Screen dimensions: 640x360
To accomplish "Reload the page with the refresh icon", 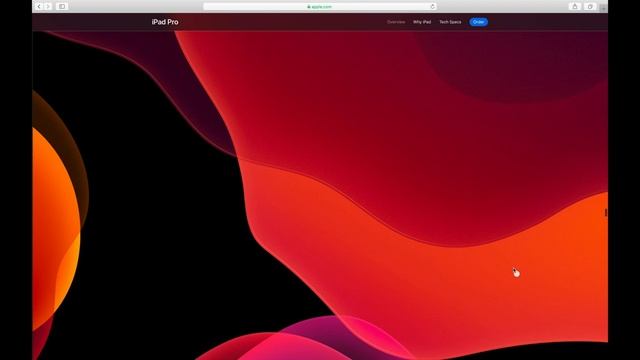I will click(433, 7).
